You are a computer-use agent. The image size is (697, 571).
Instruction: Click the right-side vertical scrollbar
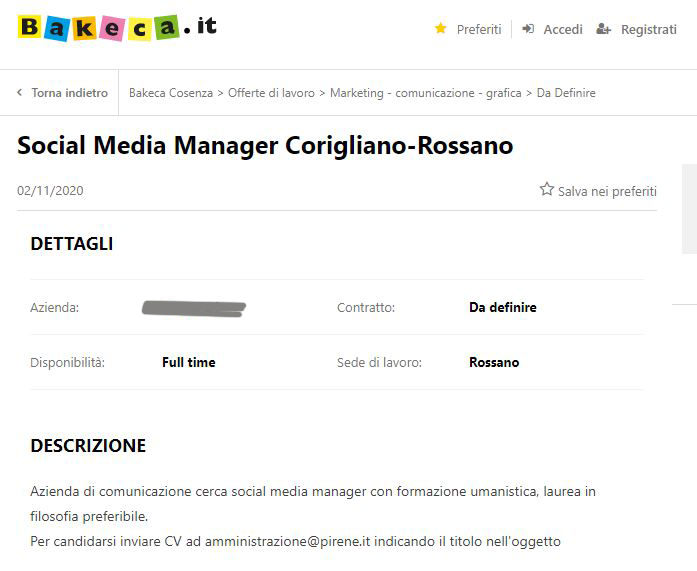(x=689, y=208)
